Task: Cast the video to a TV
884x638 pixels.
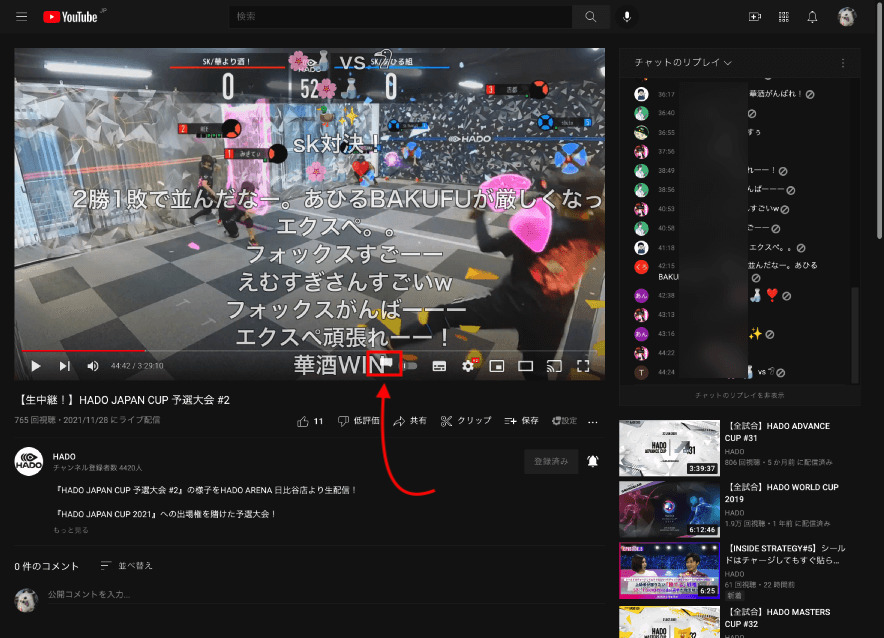Action: click(x=554, y=366)
